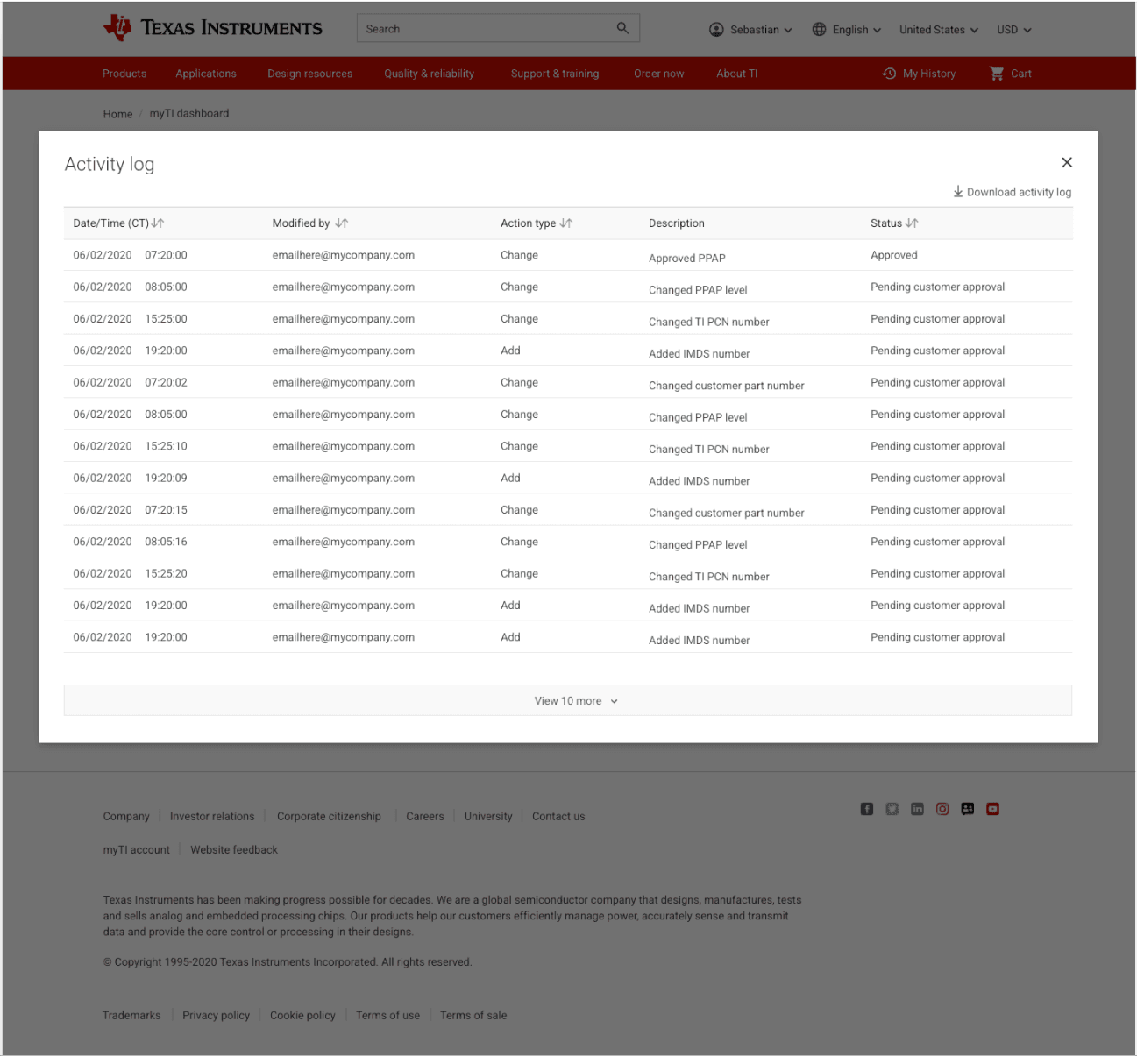
Task: Open the Twitter footer icon
Action: (x=892, y=809)
